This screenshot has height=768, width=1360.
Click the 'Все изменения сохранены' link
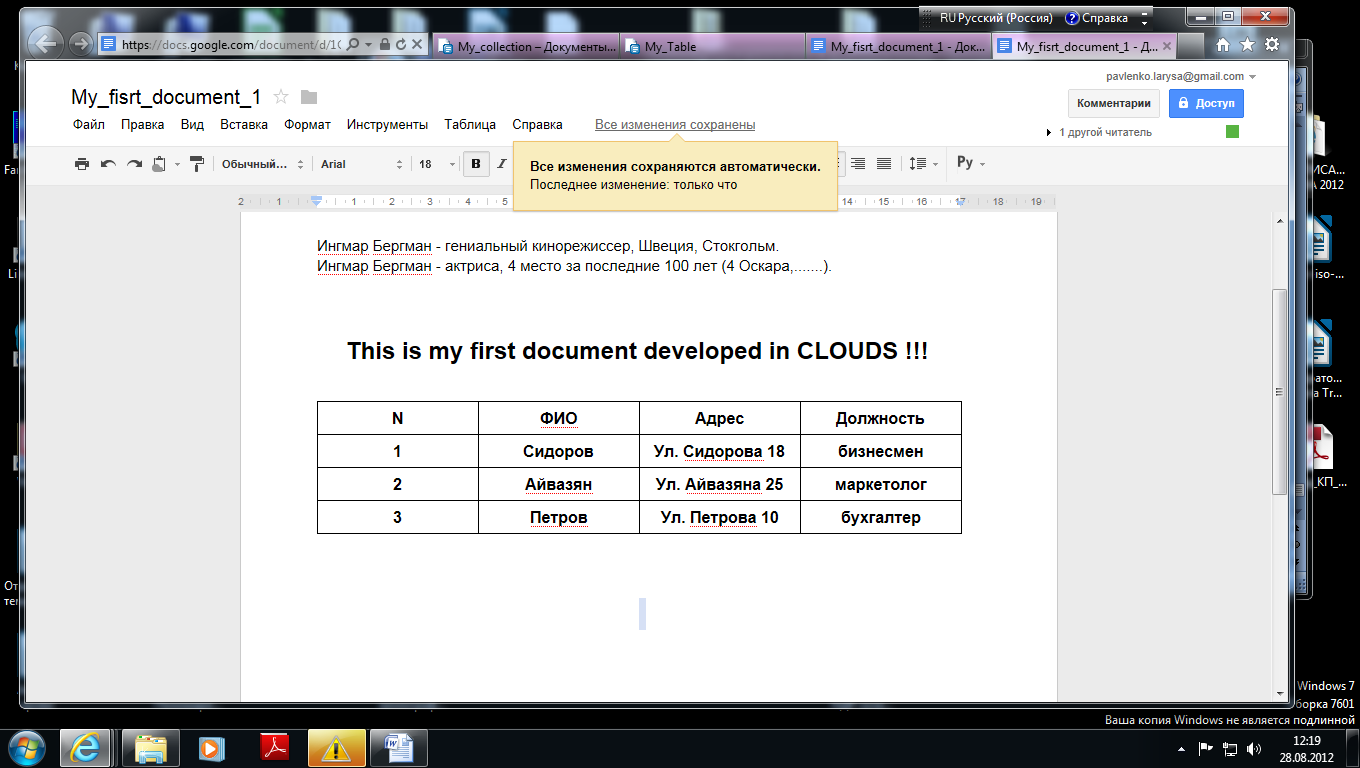click(x=675, y=125)
